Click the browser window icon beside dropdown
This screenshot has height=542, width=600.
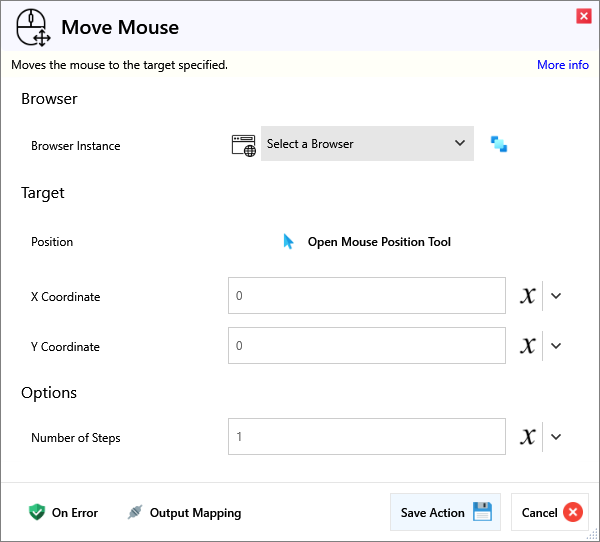(243, 145)
